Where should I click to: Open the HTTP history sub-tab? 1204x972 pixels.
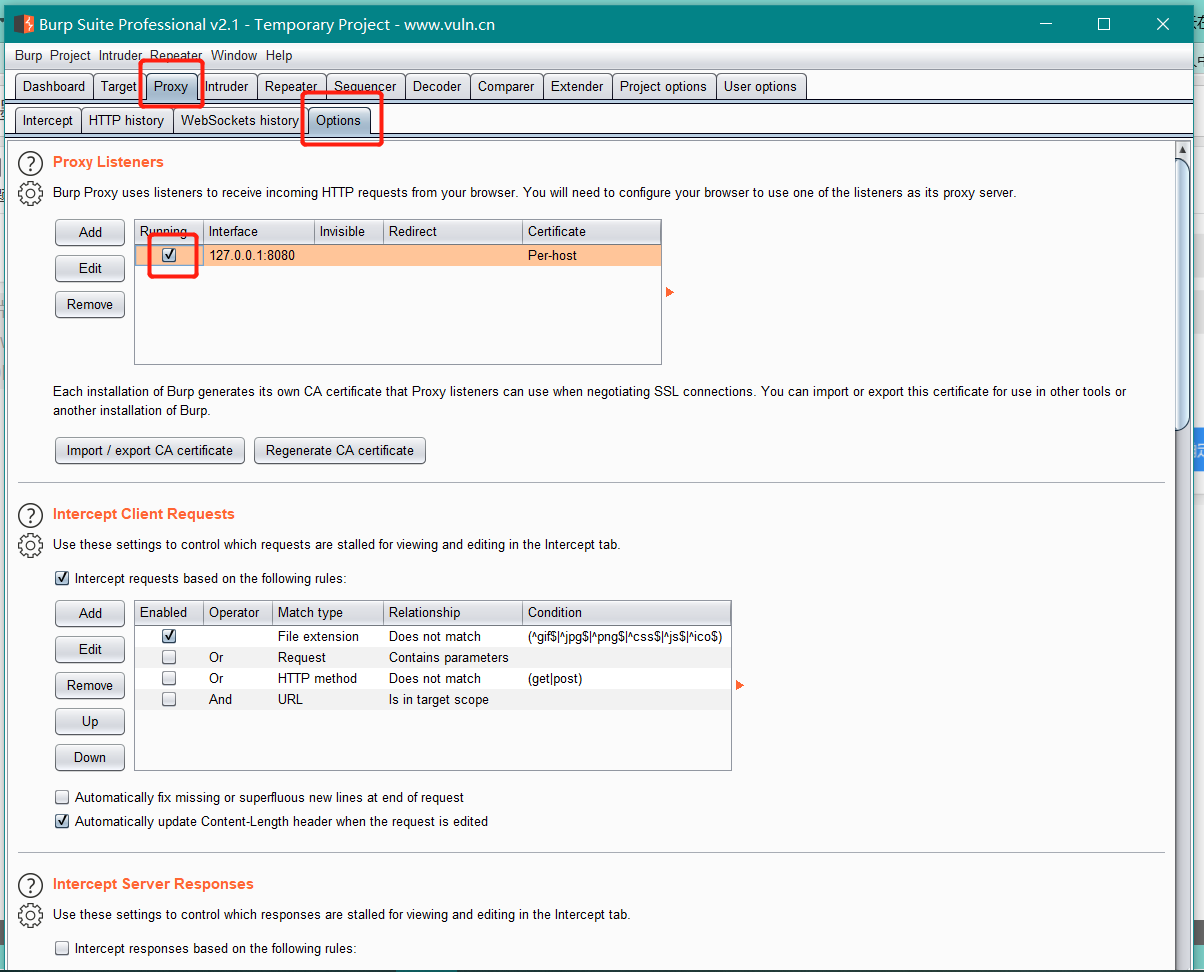click(x=126, y=121)
